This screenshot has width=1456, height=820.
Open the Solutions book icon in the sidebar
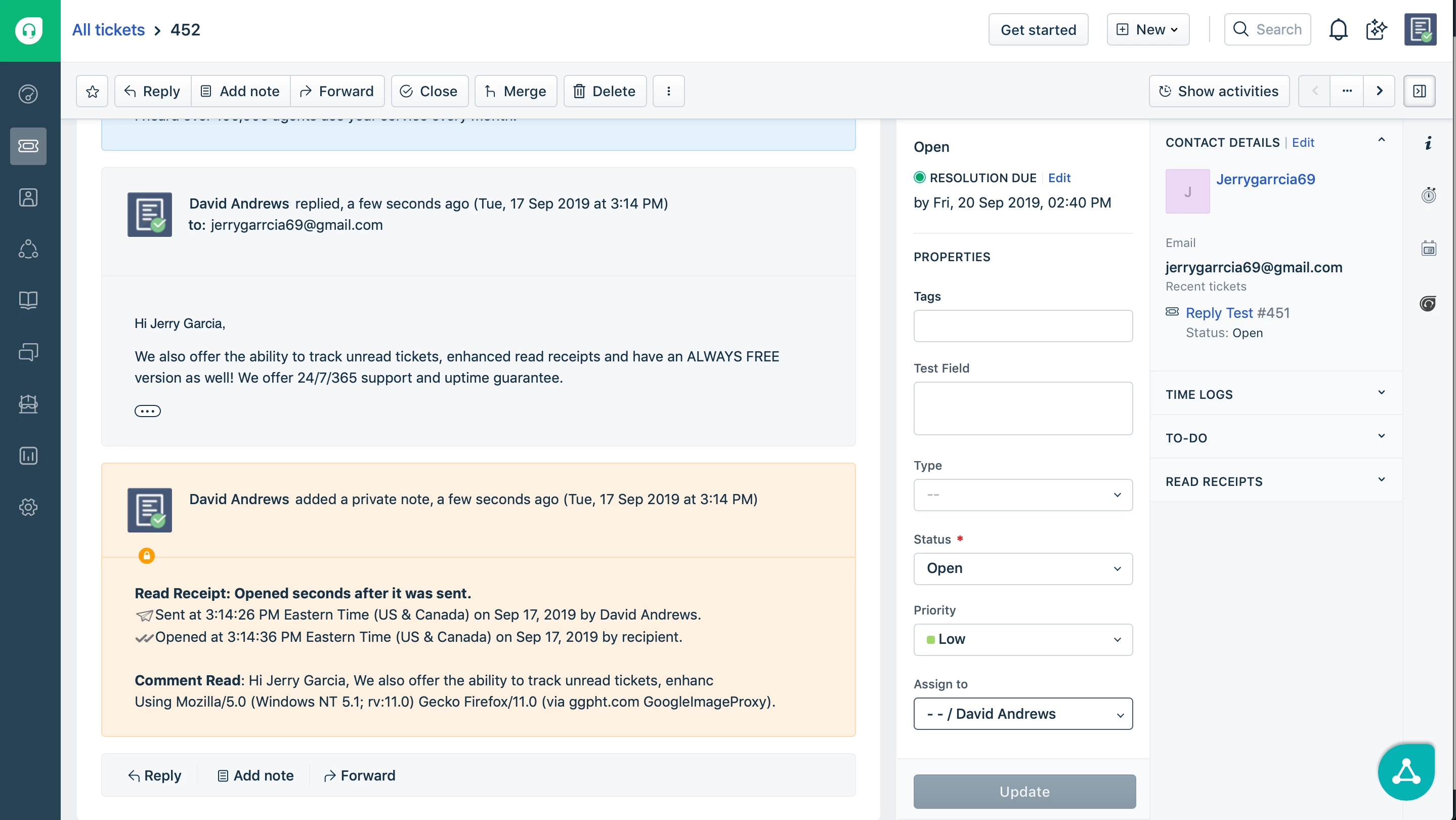(x=28, y=300)
